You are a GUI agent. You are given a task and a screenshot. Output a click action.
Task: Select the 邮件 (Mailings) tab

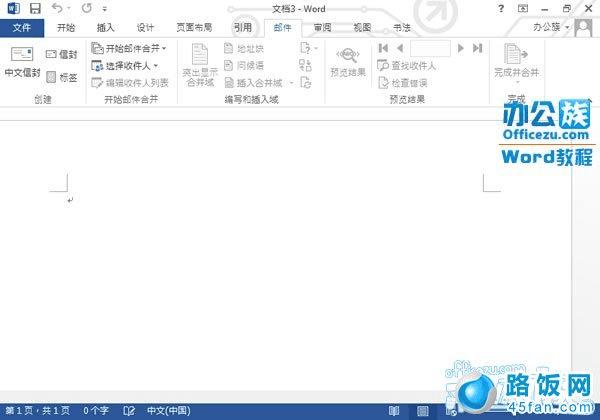[282, 28]
